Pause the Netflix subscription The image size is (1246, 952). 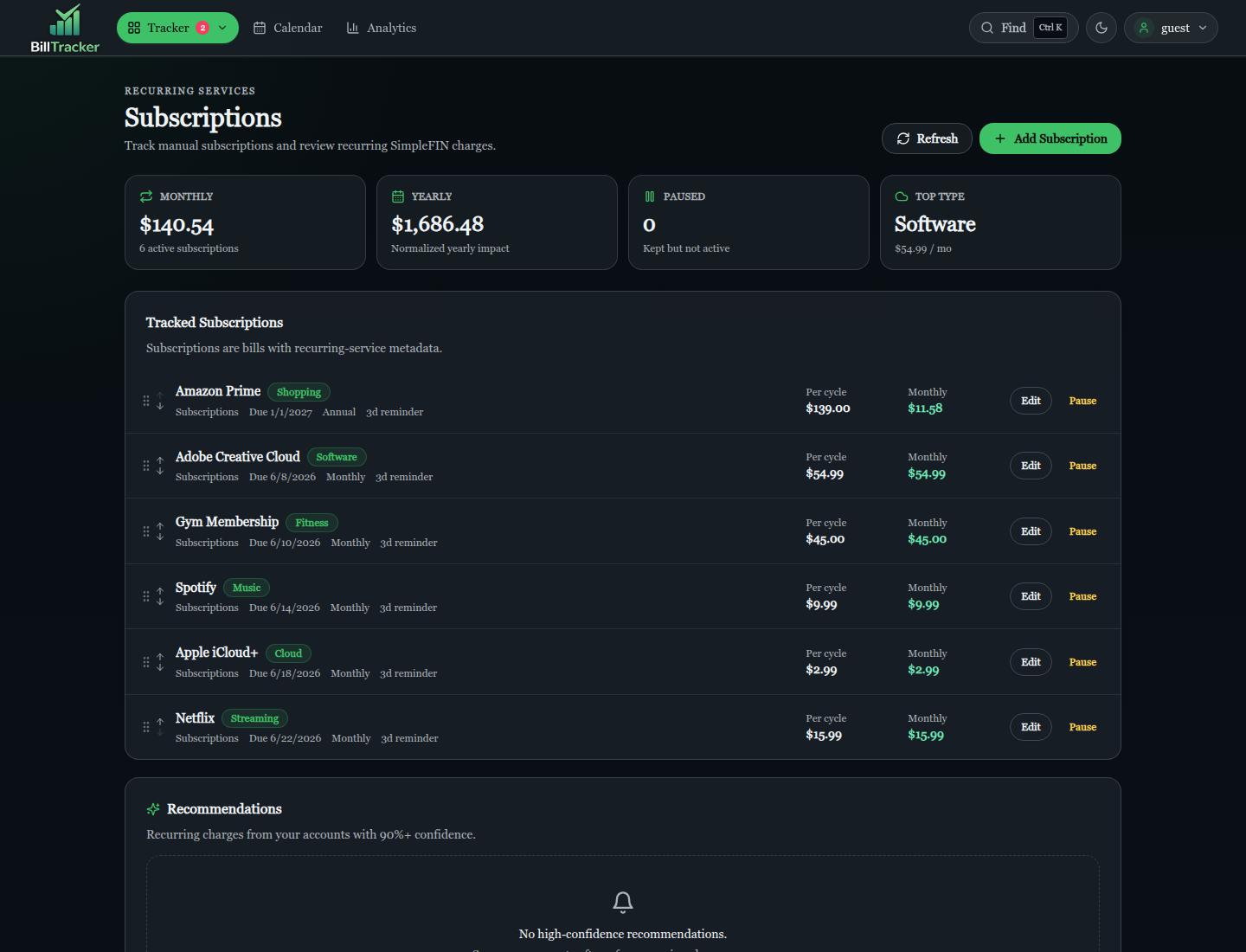[x=1082, y=727]
